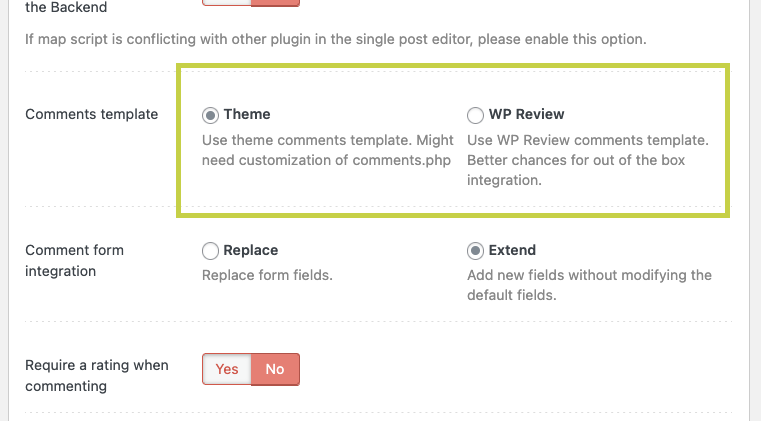Image resolution: width=761 pixels, height=421 pixels.
Task: Click the bold "Theme" option label
Action: tap(247, 114)
